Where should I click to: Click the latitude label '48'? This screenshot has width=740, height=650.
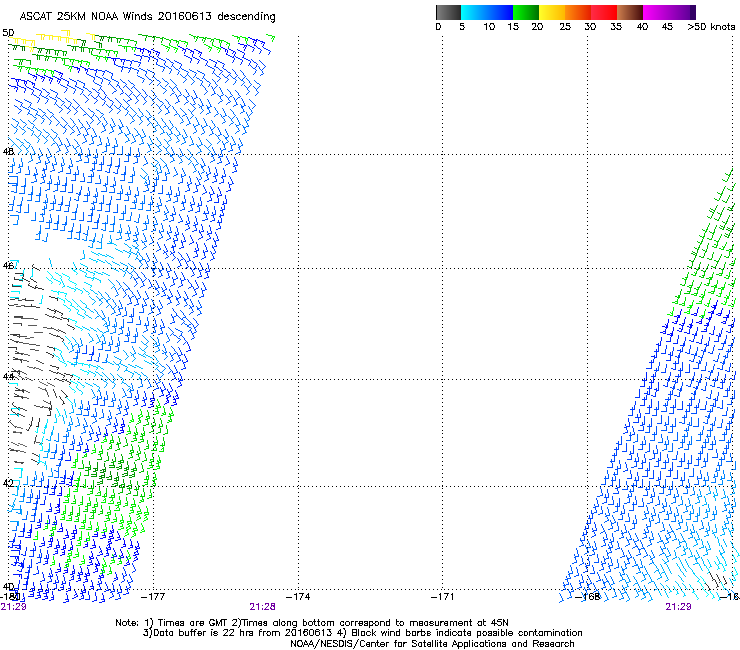[8, 152]
